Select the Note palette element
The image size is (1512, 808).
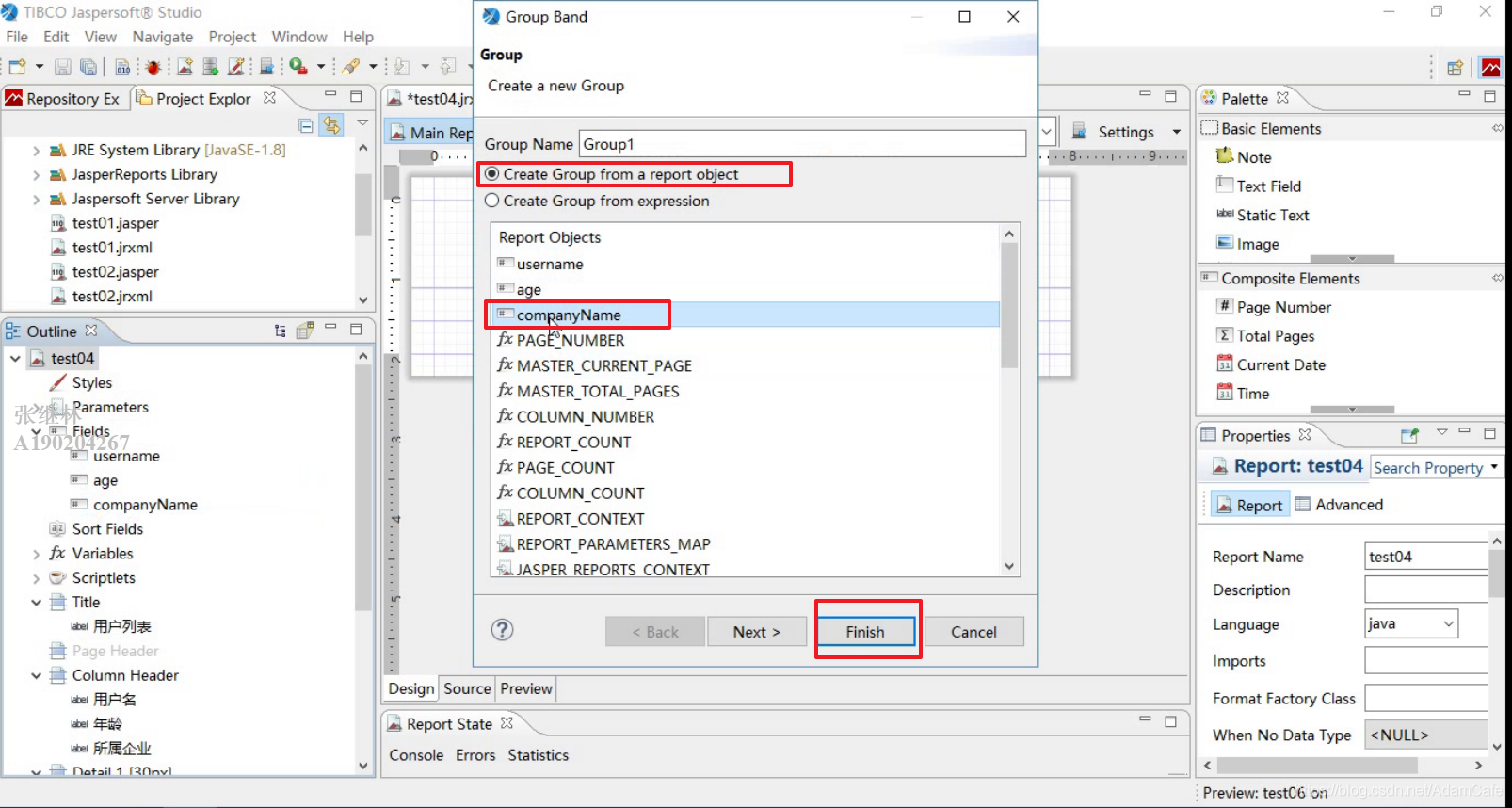(x=1244, y=157)
